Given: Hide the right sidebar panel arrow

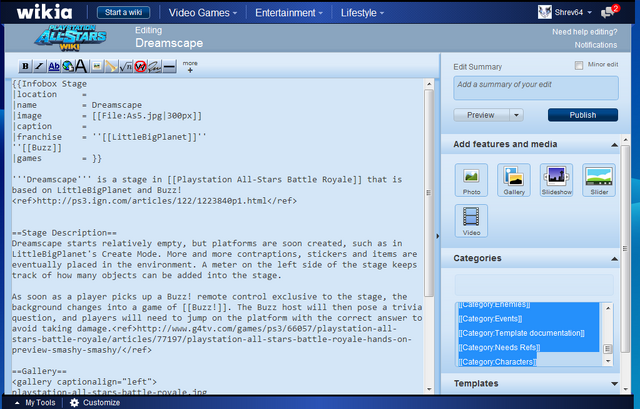Looking at the screenshot, I should [x=438, y=236].
